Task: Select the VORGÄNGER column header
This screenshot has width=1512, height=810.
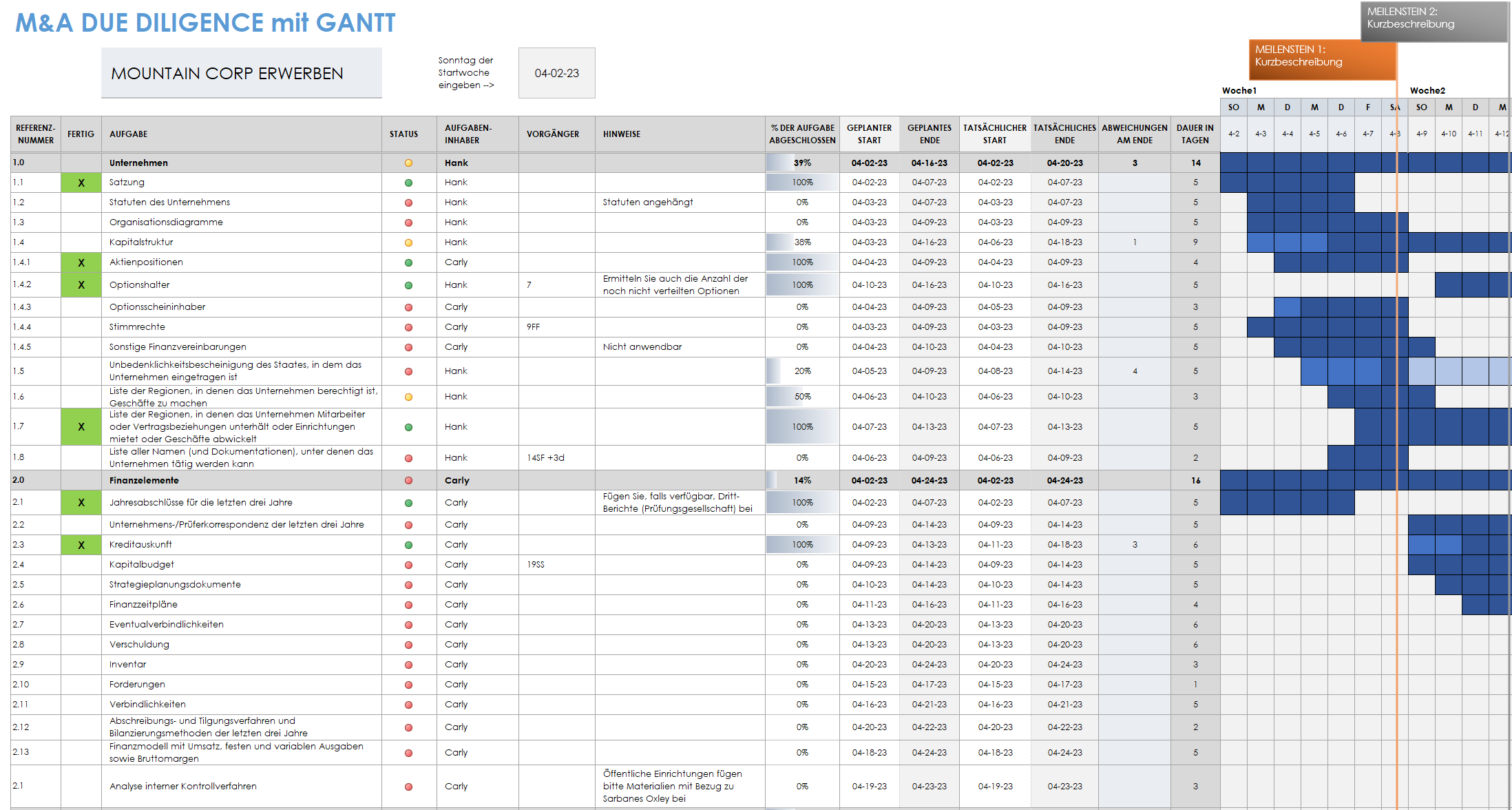Action: pyautogui.click(x=557, y=134)
